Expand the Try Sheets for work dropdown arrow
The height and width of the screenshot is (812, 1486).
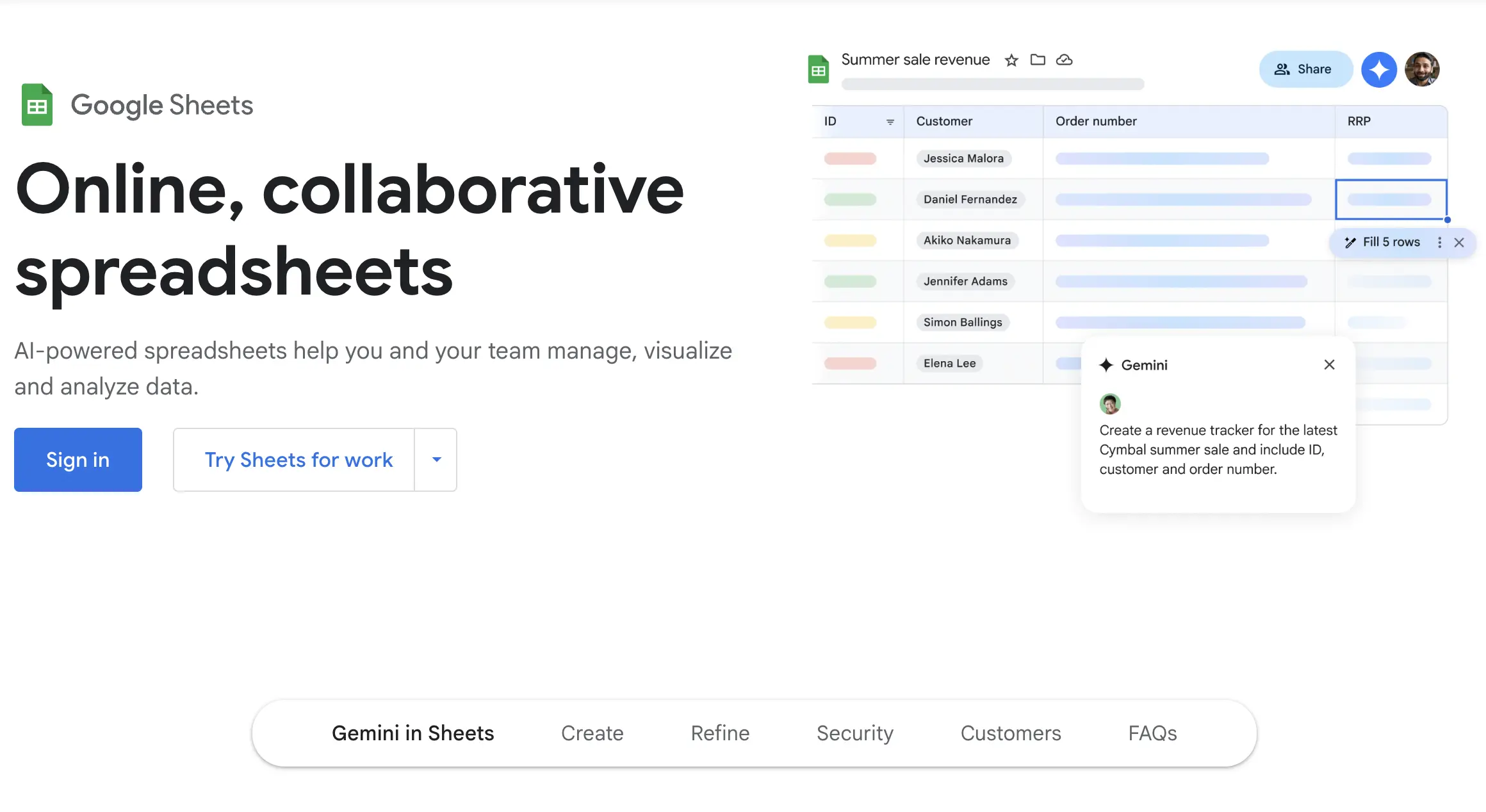pos(436,460)
